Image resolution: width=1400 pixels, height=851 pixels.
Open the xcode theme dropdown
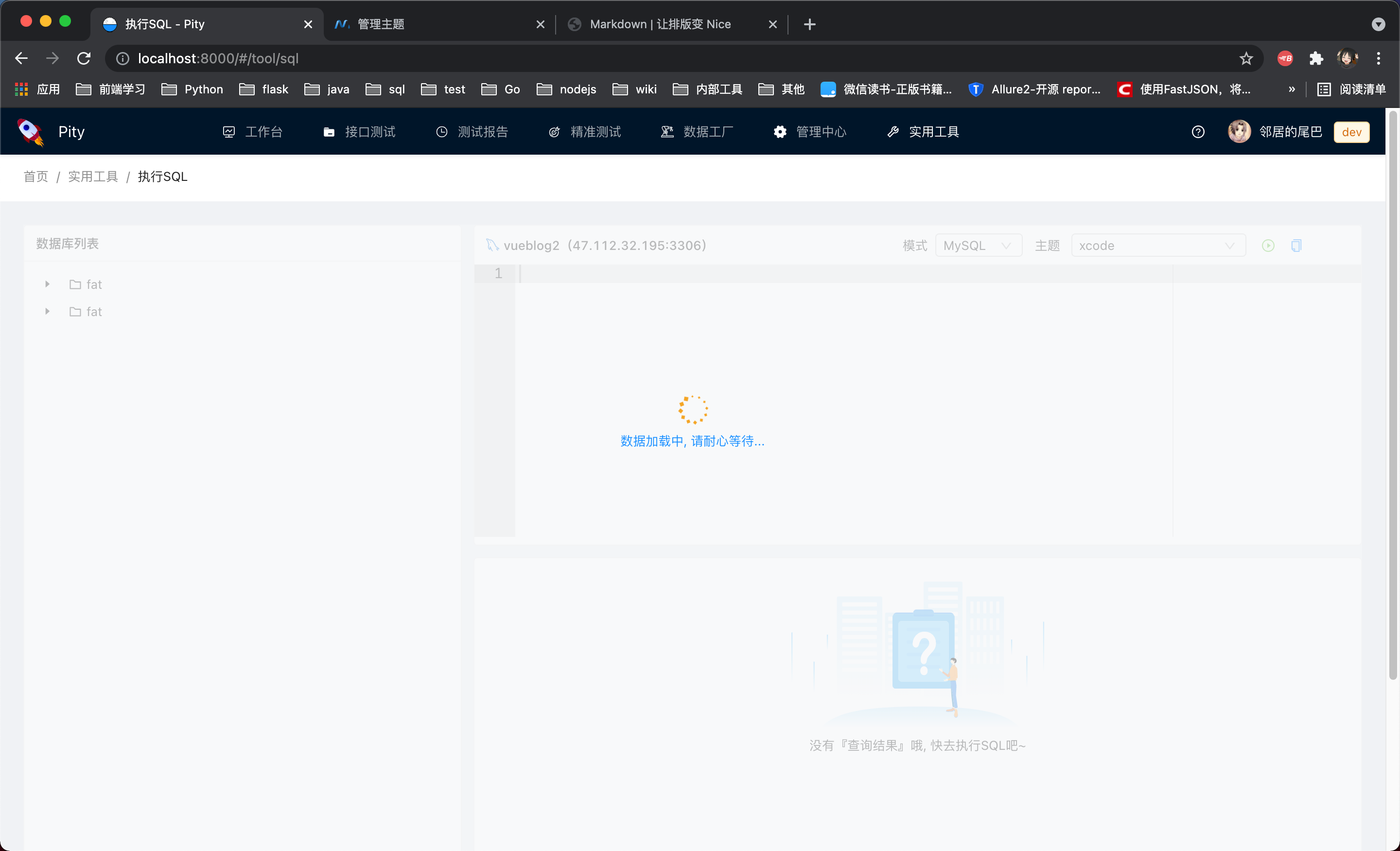(x=1158, y=246)
